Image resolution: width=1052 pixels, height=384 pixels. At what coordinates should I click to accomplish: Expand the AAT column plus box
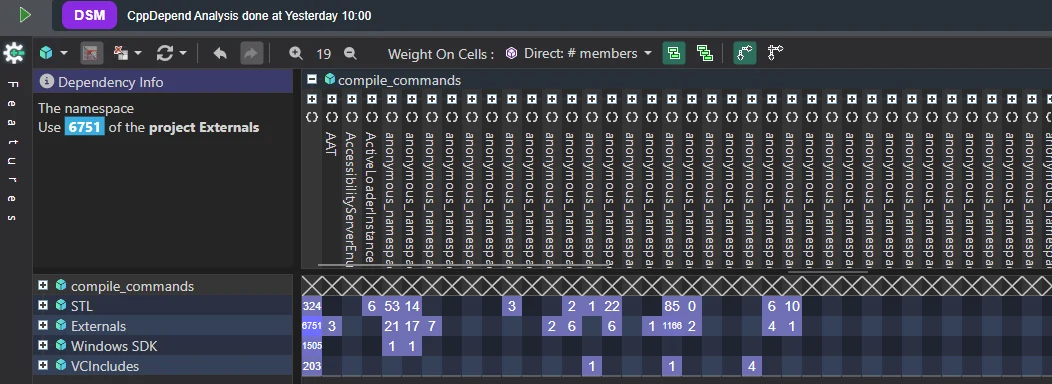coord(331,99)
